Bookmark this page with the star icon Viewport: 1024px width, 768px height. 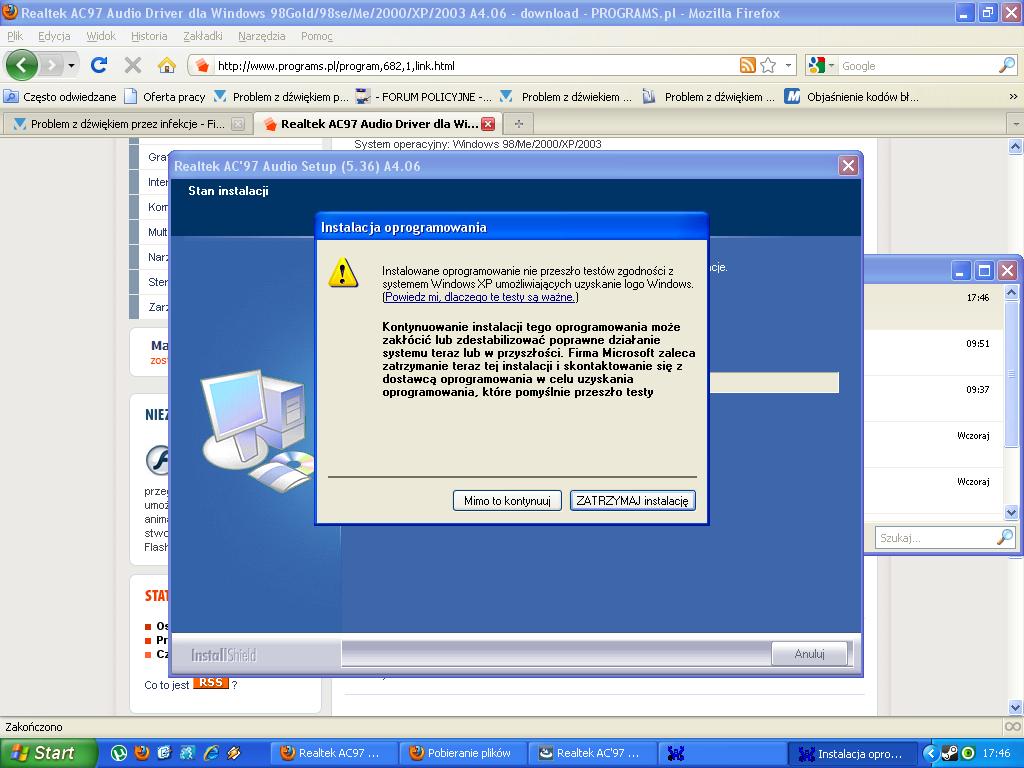(x=768, y=65)
